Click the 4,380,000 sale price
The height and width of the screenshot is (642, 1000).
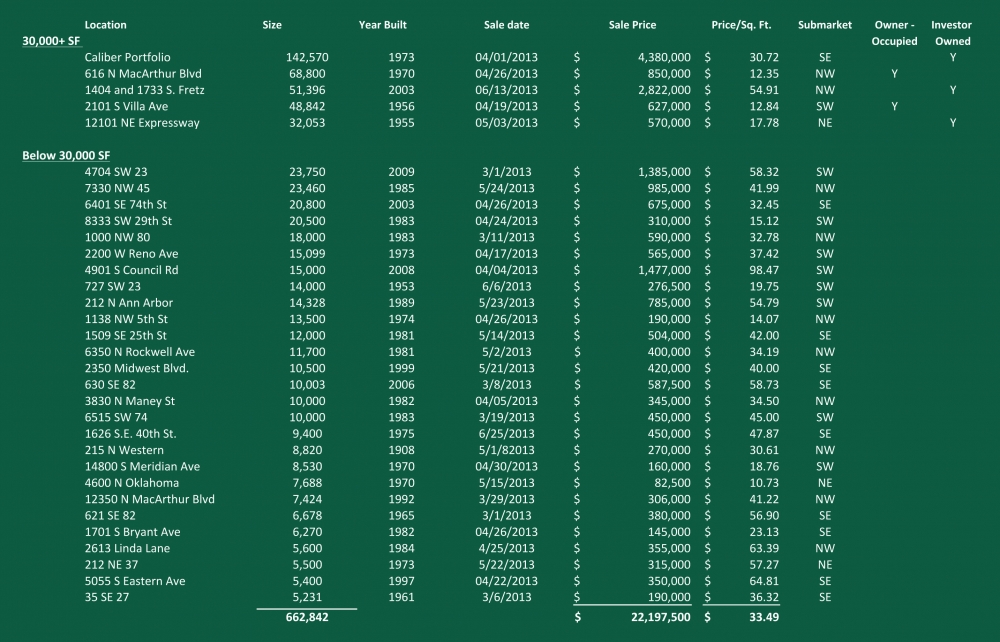click(664, 57)
